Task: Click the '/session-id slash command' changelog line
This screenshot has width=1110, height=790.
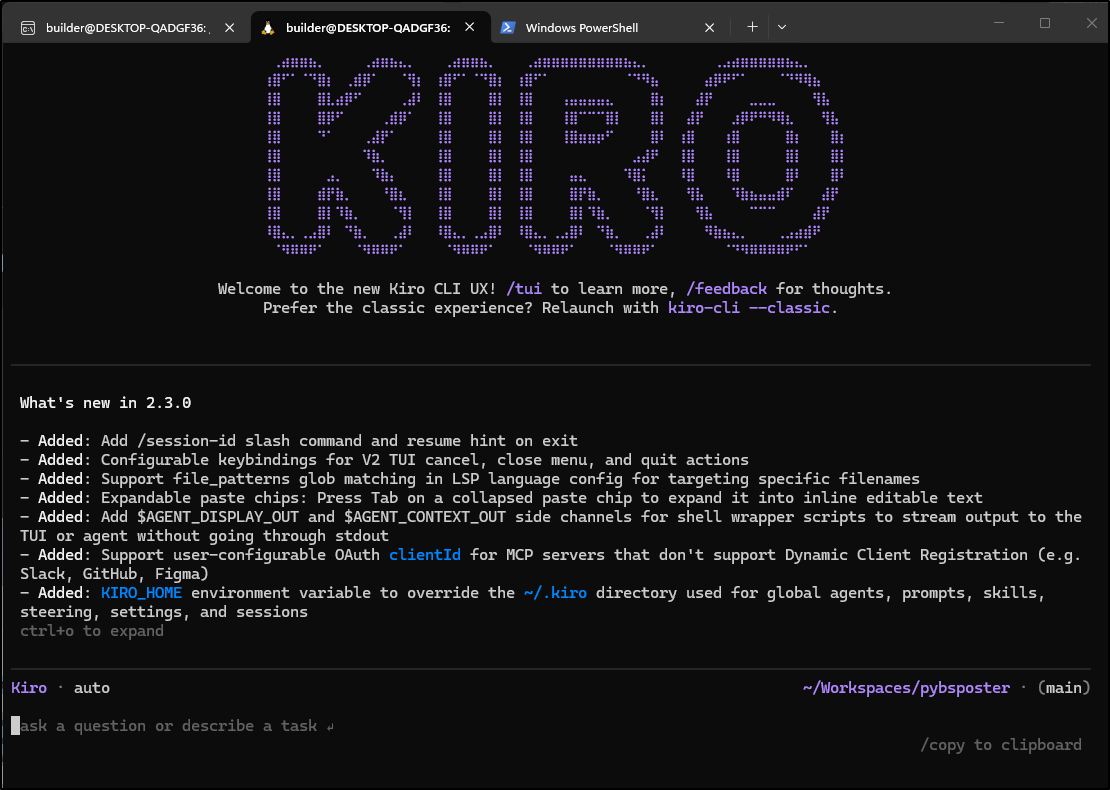Action: 299,440
